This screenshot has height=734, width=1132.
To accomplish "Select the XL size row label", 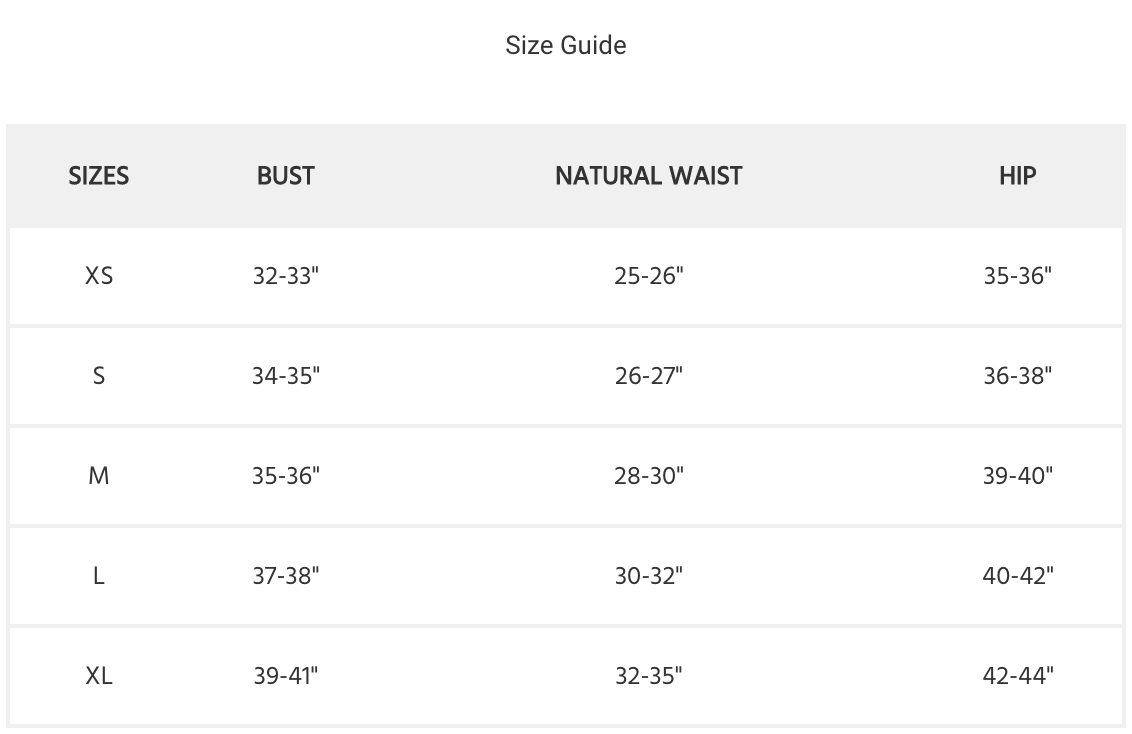I will pos(99,676).
